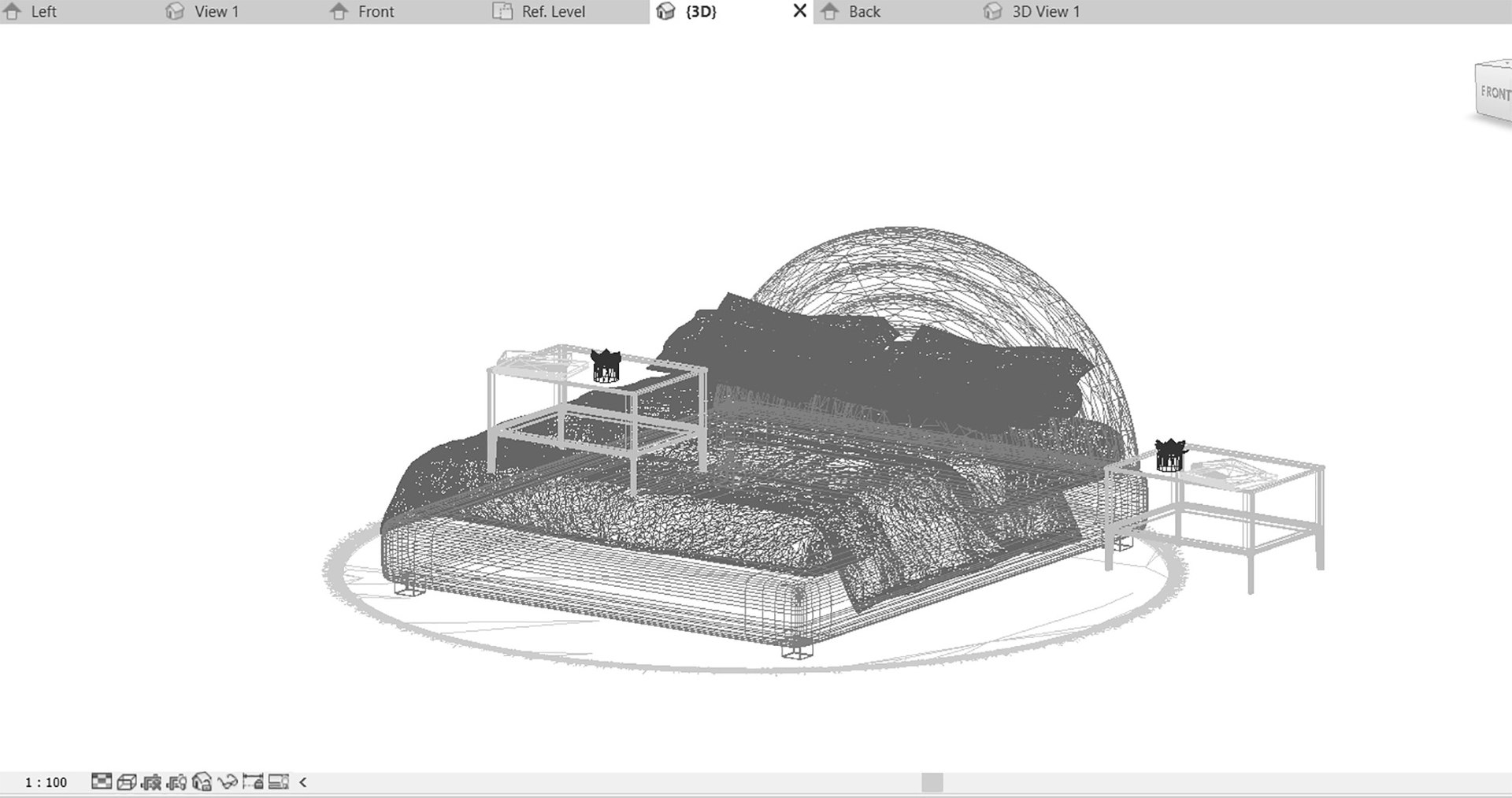The width and height of the screenshot is (1512, 798).
Task: Open the 1 : 100 view scale menu
Action: 46,782
